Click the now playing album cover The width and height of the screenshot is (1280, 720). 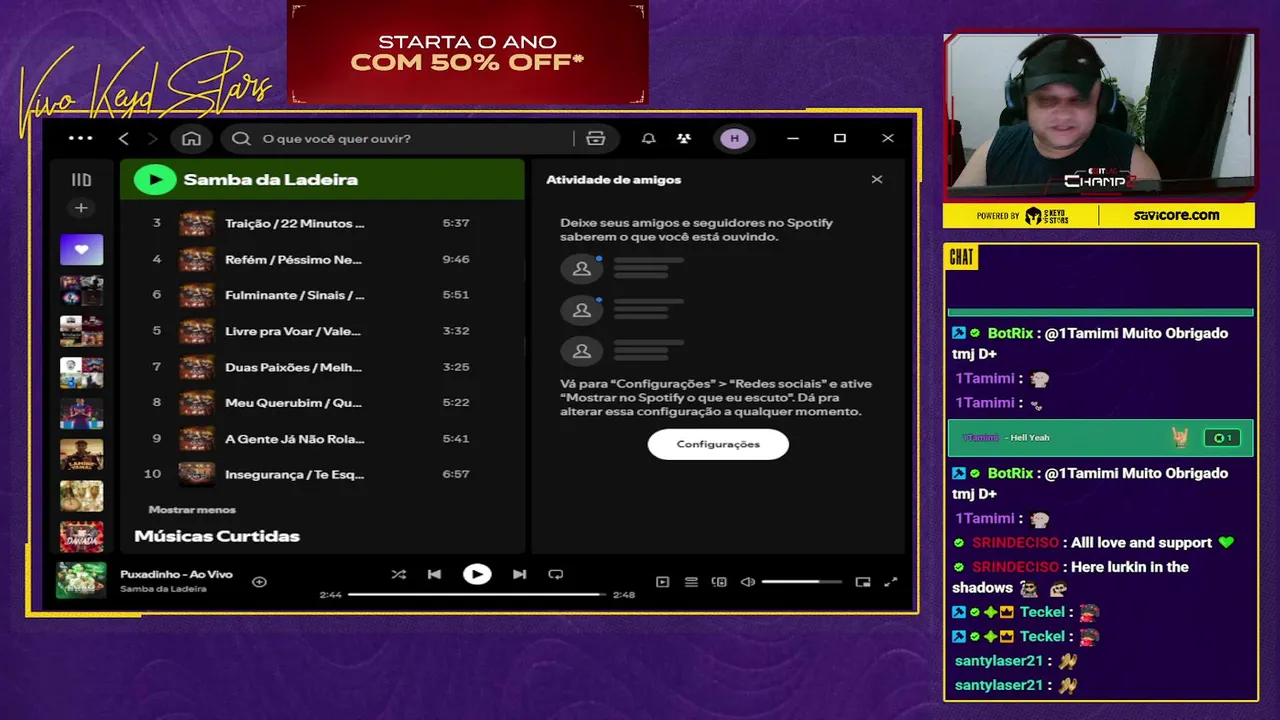[x=81, y=581]
